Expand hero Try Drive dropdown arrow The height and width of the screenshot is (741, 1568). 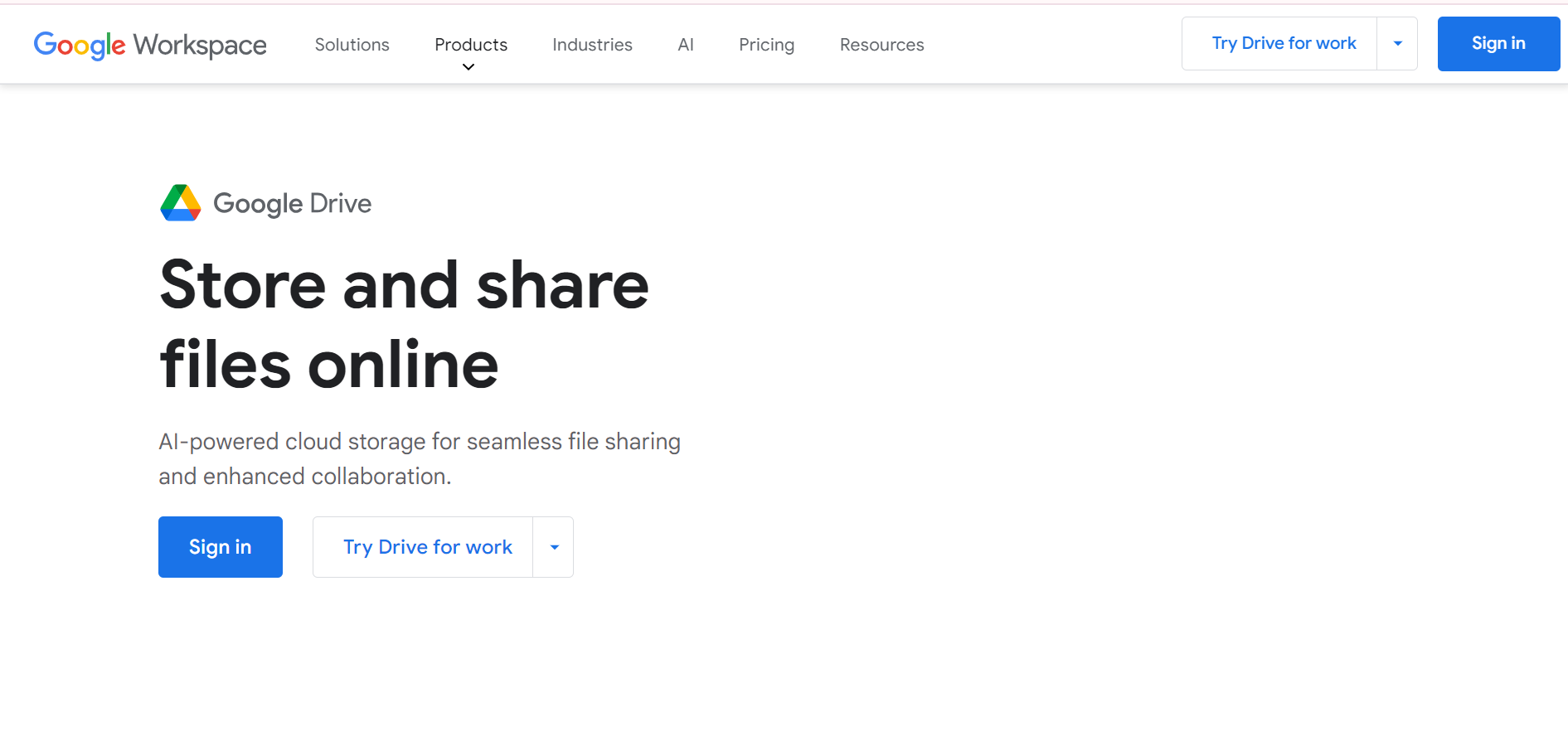click(x=554, y=547)
